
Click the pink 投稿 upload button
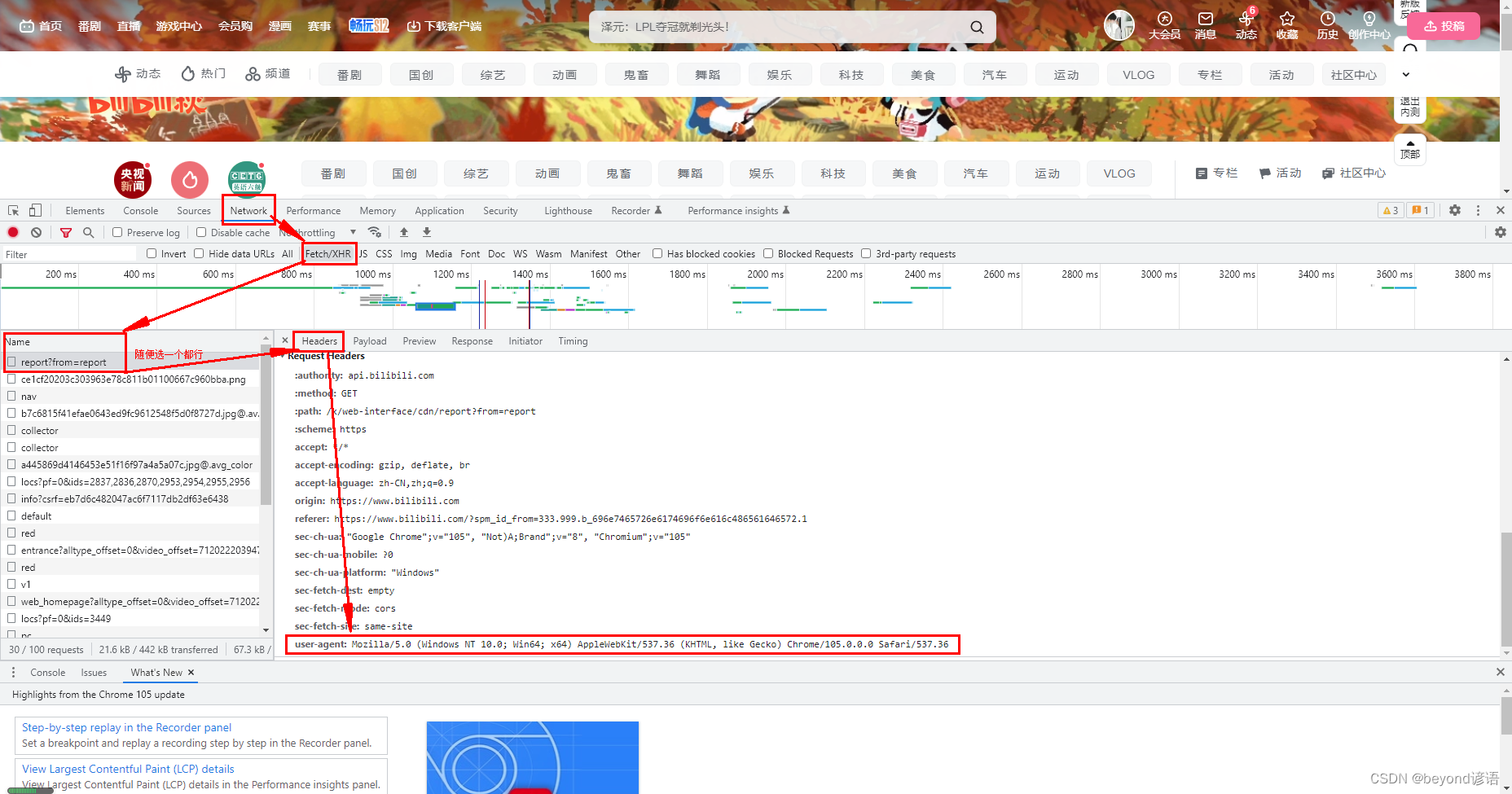click(x=1444, y=26)
